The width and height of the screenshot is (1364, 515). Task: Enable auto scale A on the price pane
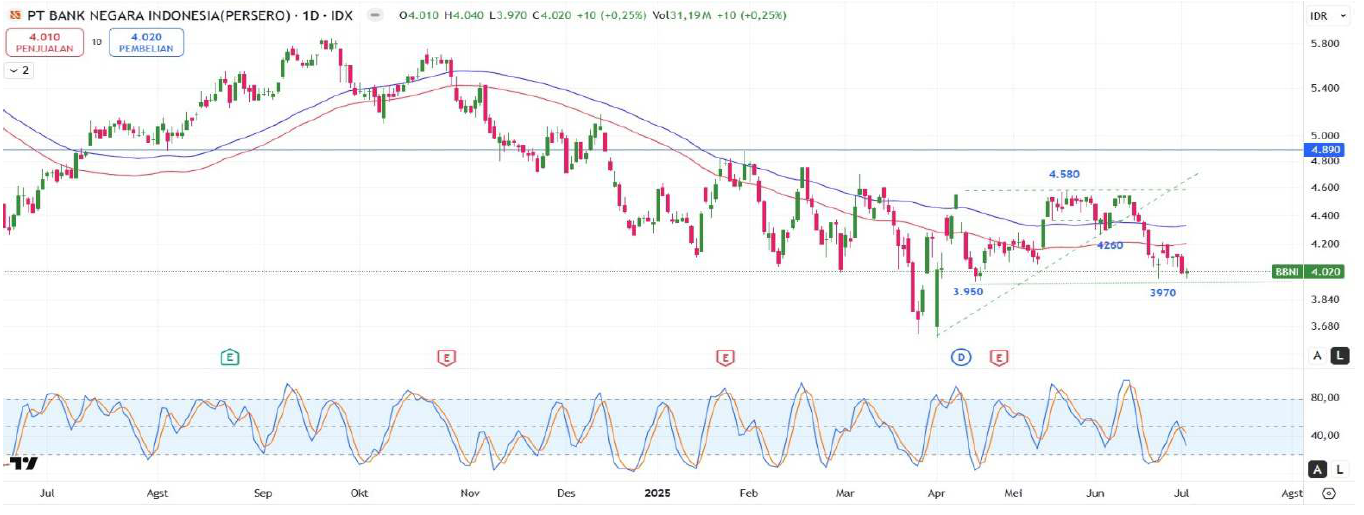point(1318,355)
